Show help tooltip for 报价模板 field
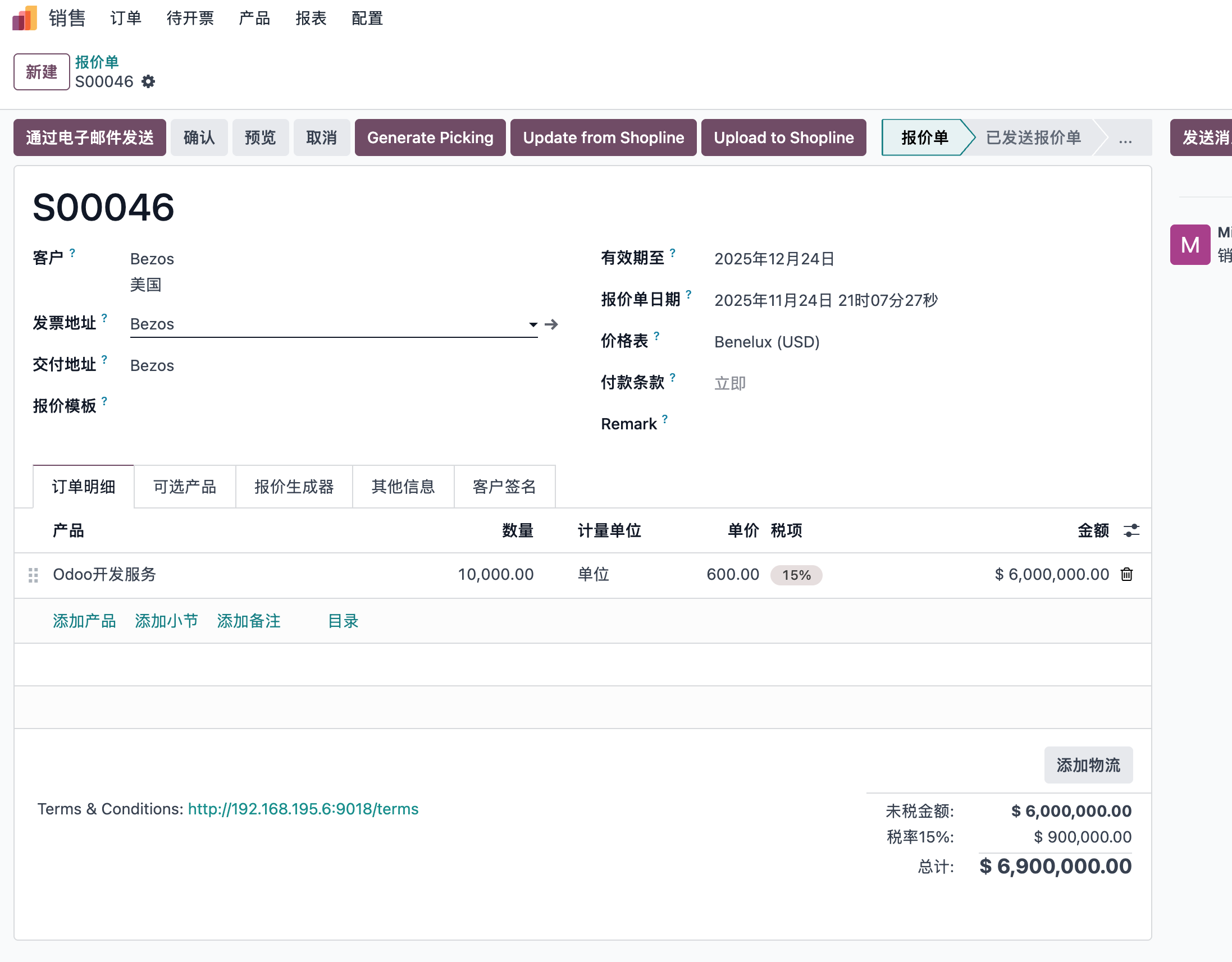Image resolution: width=1232 pixels, height=962 pixels. [104, 401]
